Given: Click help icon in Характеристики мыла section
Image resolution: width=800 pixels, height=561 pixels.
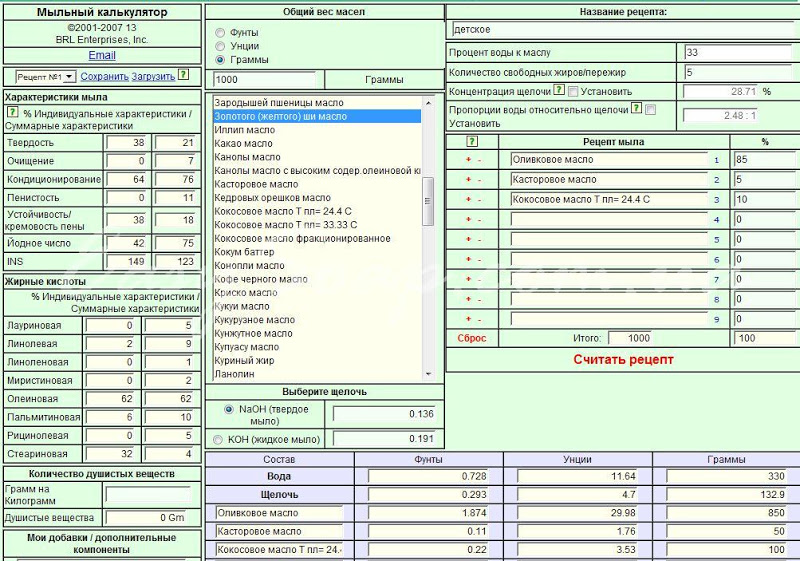Looking at the screenshot, I should click(x=12, y=112).
